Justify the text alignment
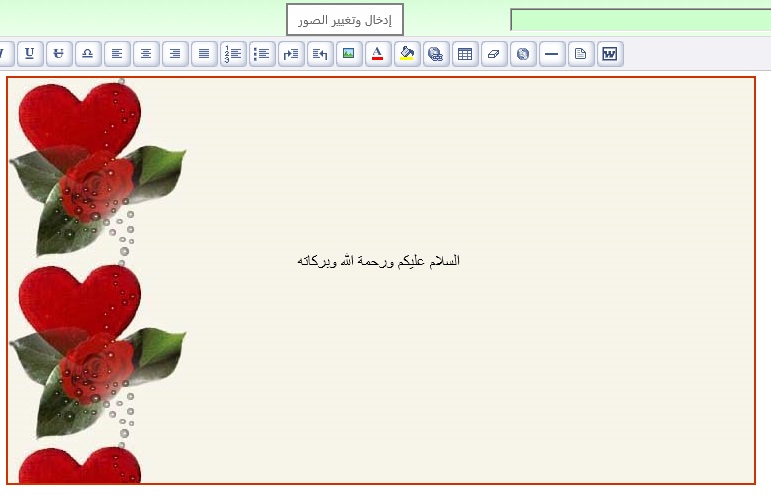771x500 pixels. [x=204, y=54]
